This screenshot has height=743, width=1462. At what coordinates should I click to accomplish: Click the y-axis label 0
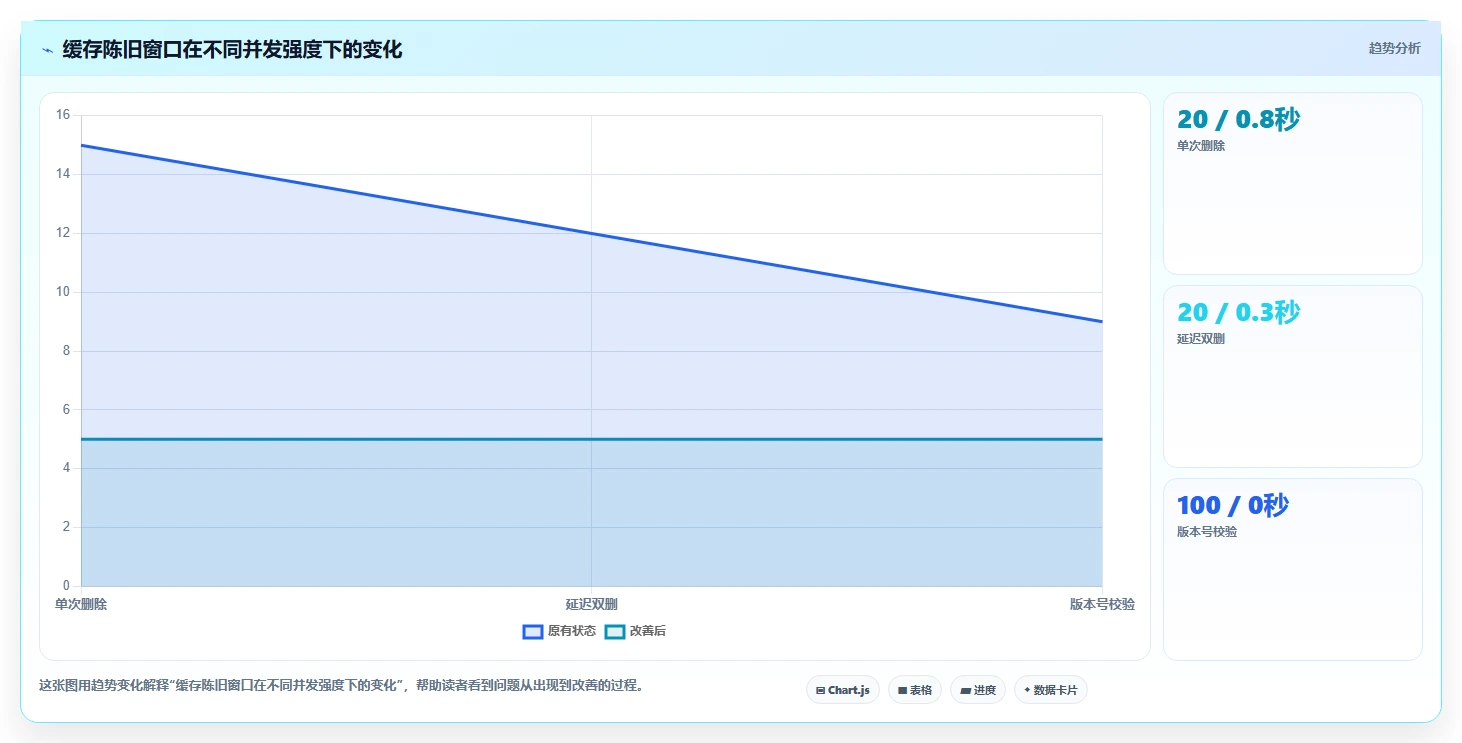[x=66, y=586]
